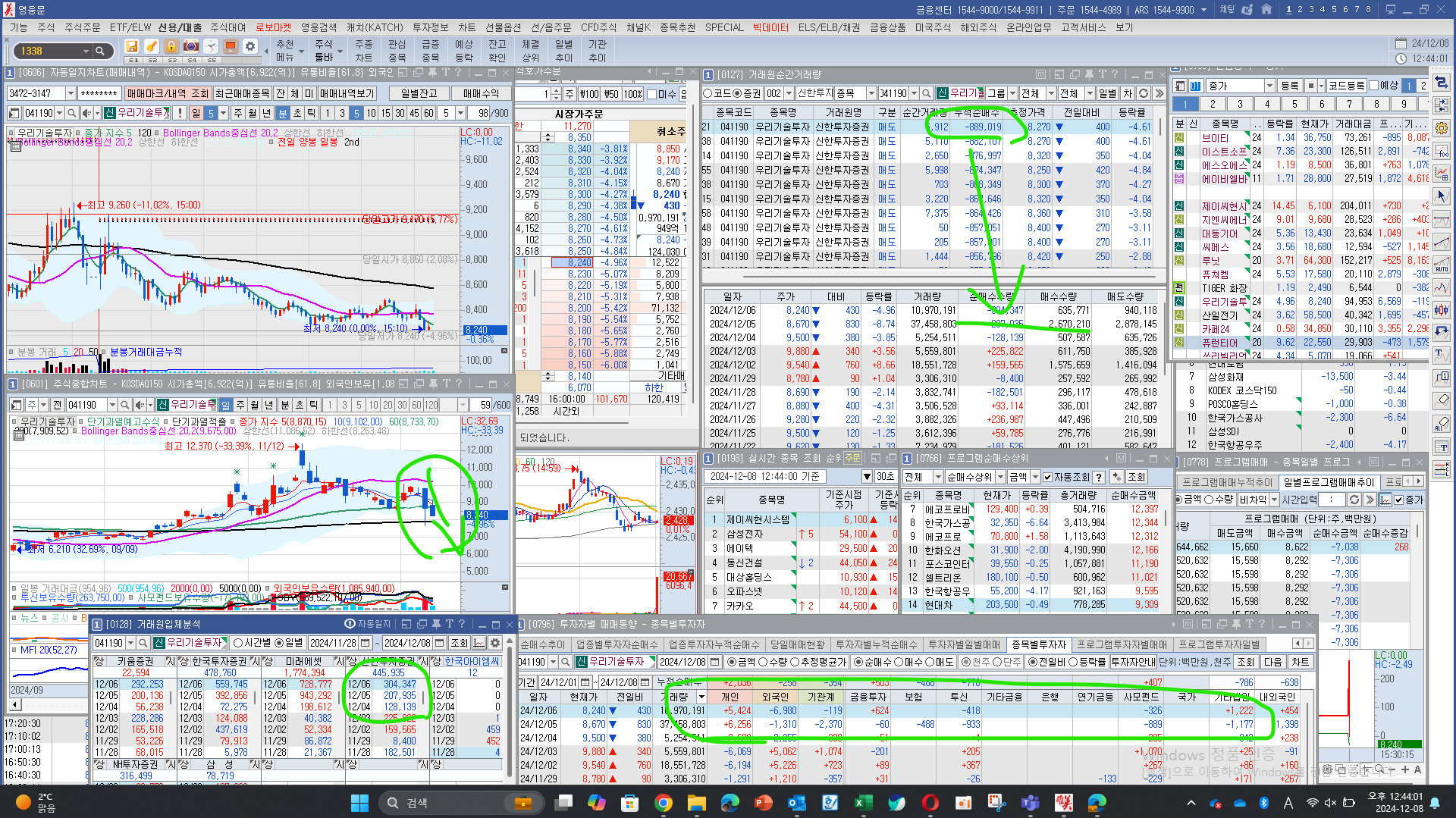The width and height of the screenshot is (1456, 818).
Task: Select the 시간별 radio in 0128 window
Action: 238,643
